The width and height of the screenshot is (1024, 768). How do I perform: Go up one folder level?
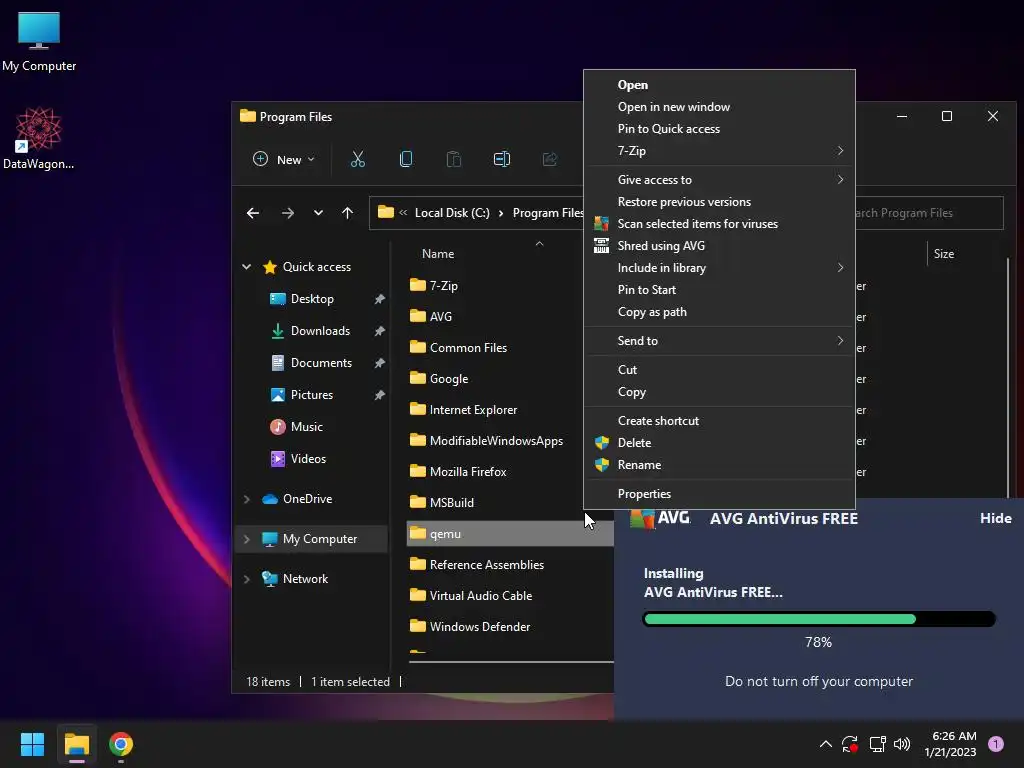click(347, 213)
